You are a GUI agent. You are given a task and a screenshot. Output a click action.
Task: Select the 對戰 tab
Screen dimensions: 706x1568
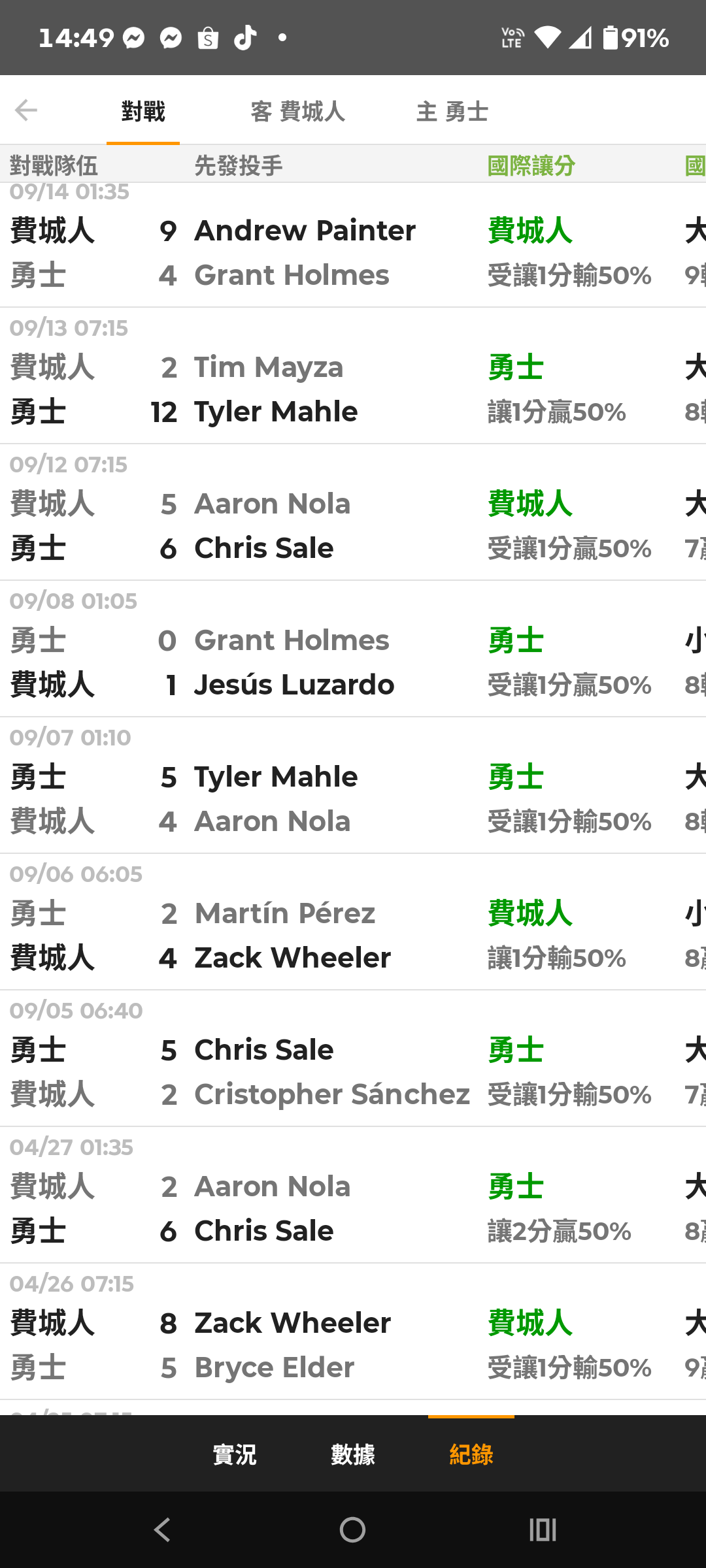click(143, 112)
